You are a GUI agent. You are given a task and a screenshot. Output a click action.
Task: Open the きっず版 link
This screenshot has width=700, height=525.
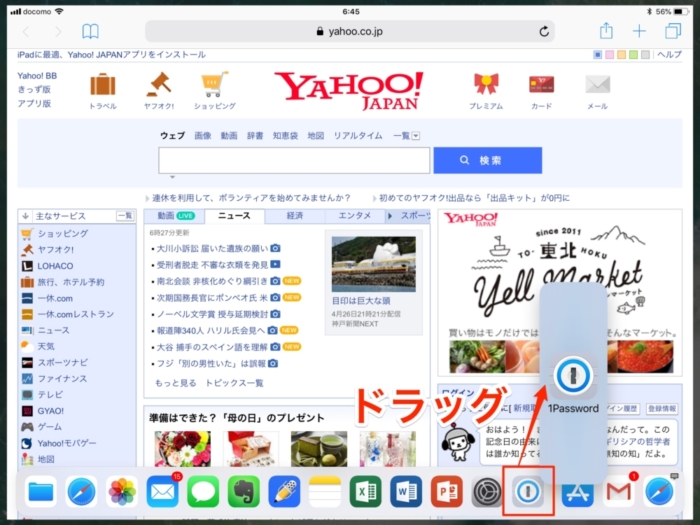(x=34, y=89)
